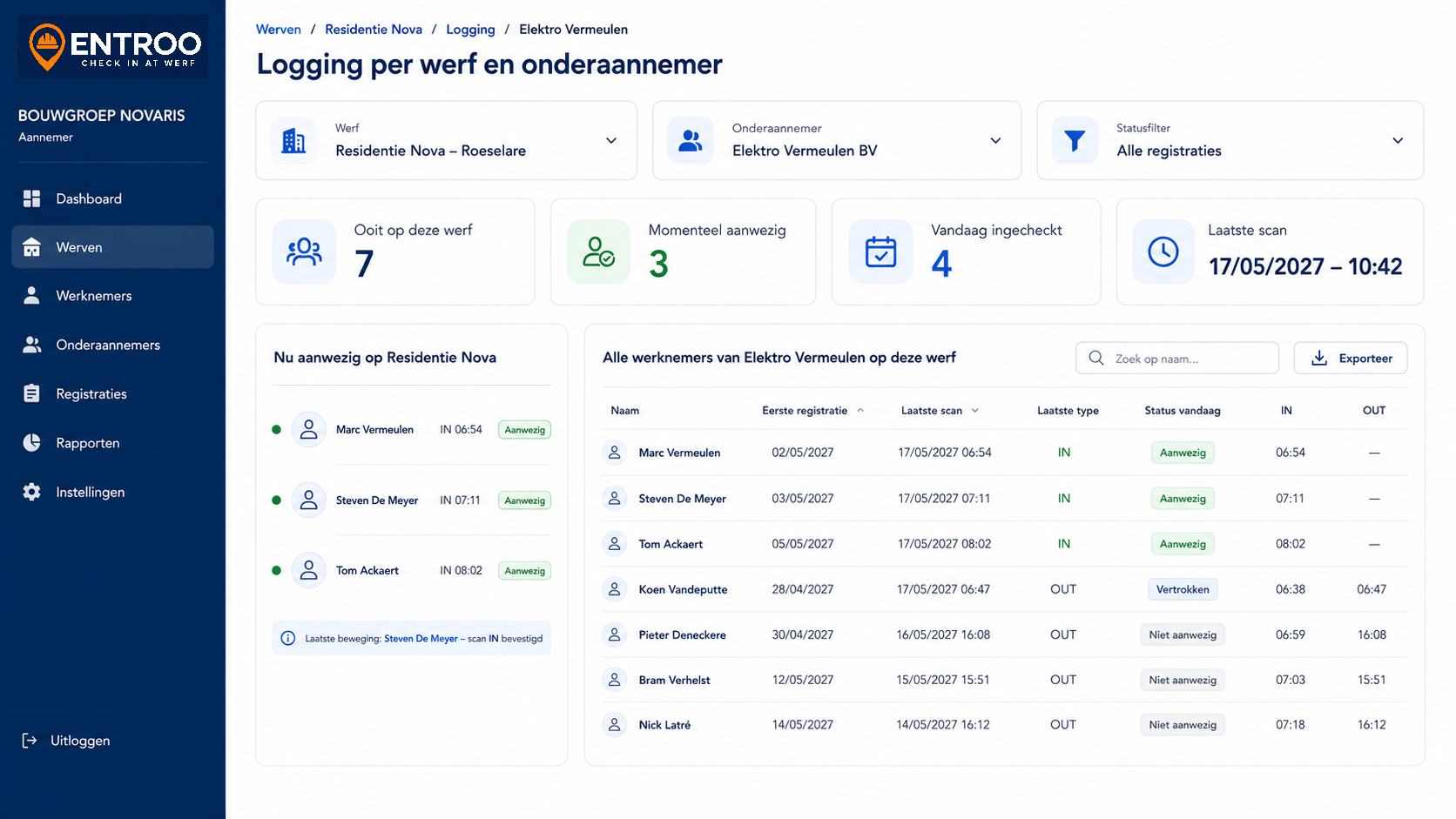
Task: Click the Entroo logo
Action: click(x=113, y=47)
